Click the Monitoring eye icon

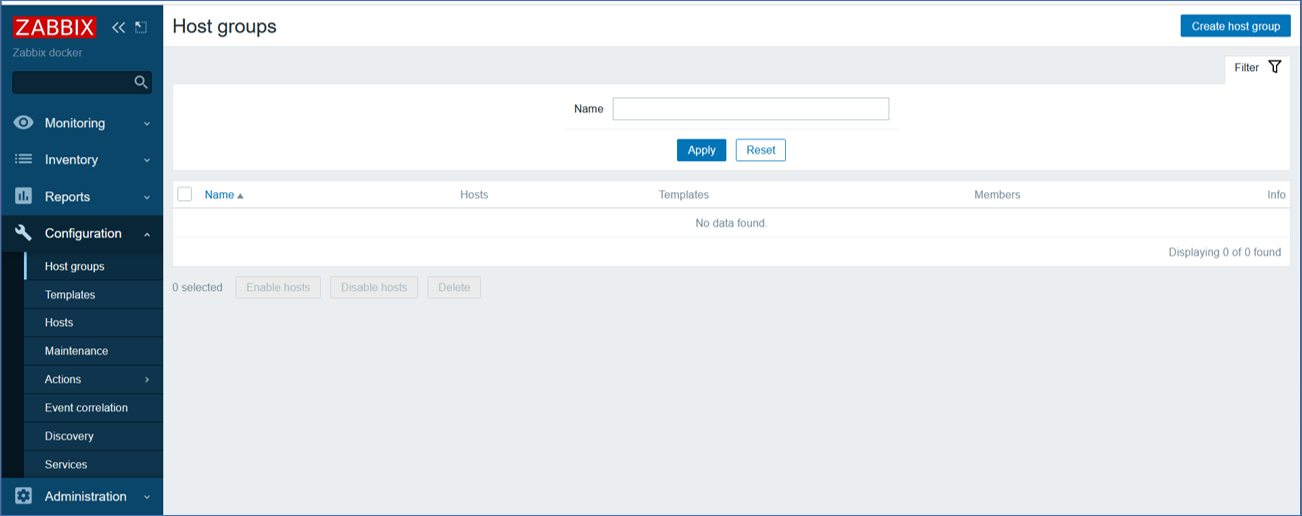24,123
